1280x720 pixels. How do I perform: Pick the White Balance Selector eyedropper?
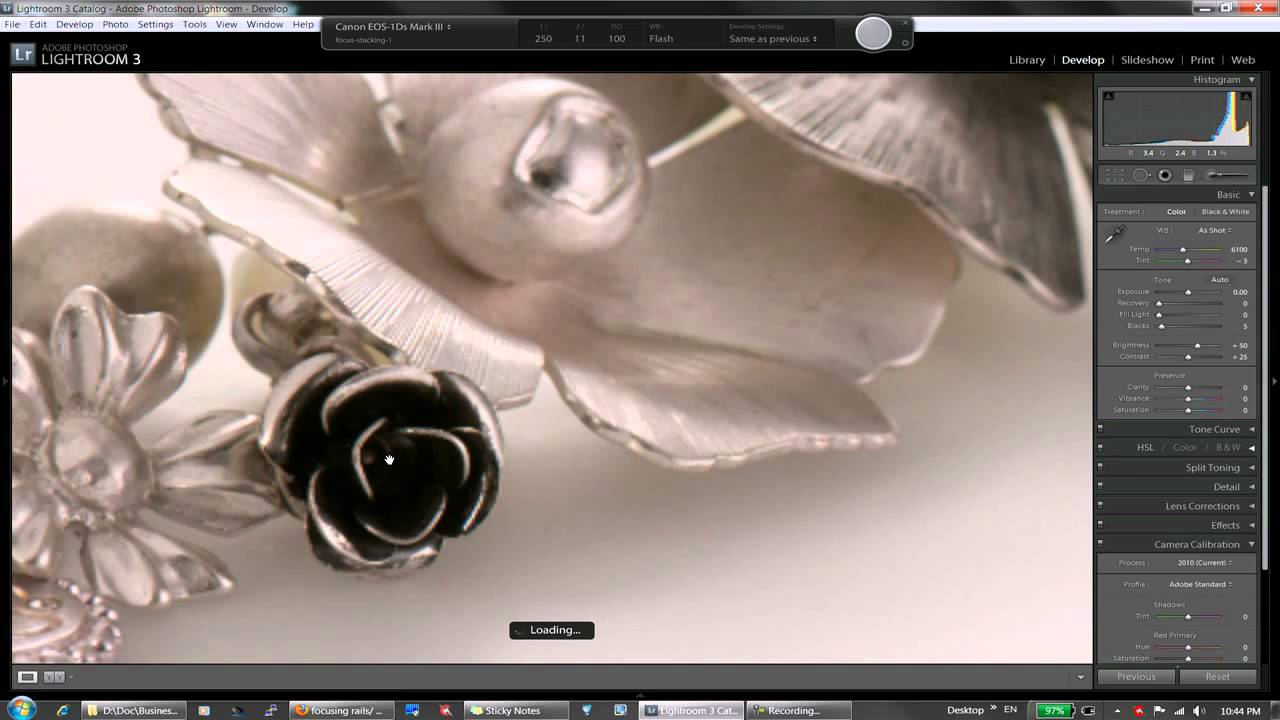click(1114, 235)
